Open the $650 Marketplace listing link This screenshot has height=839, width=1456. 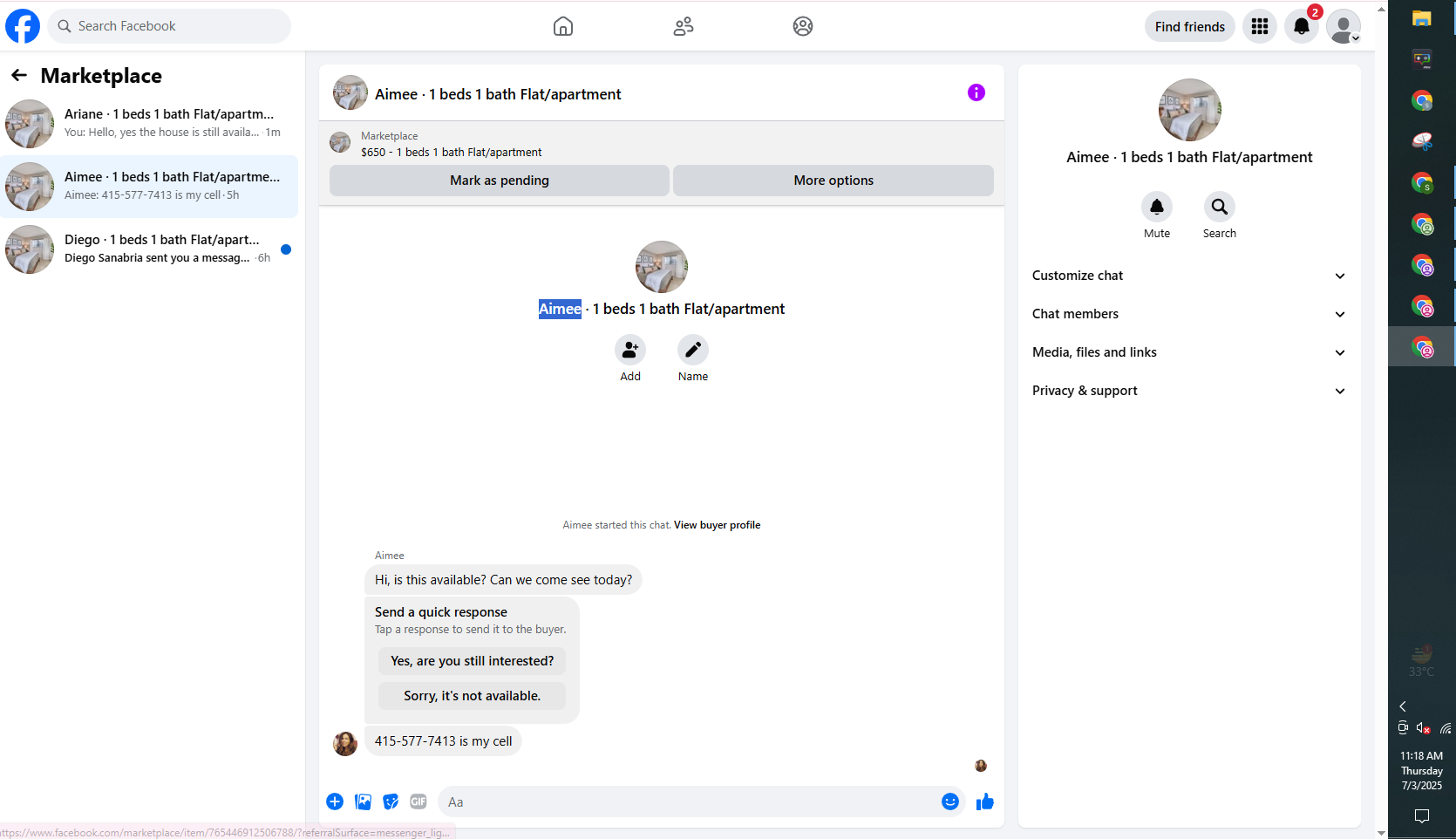coord(452,152)
